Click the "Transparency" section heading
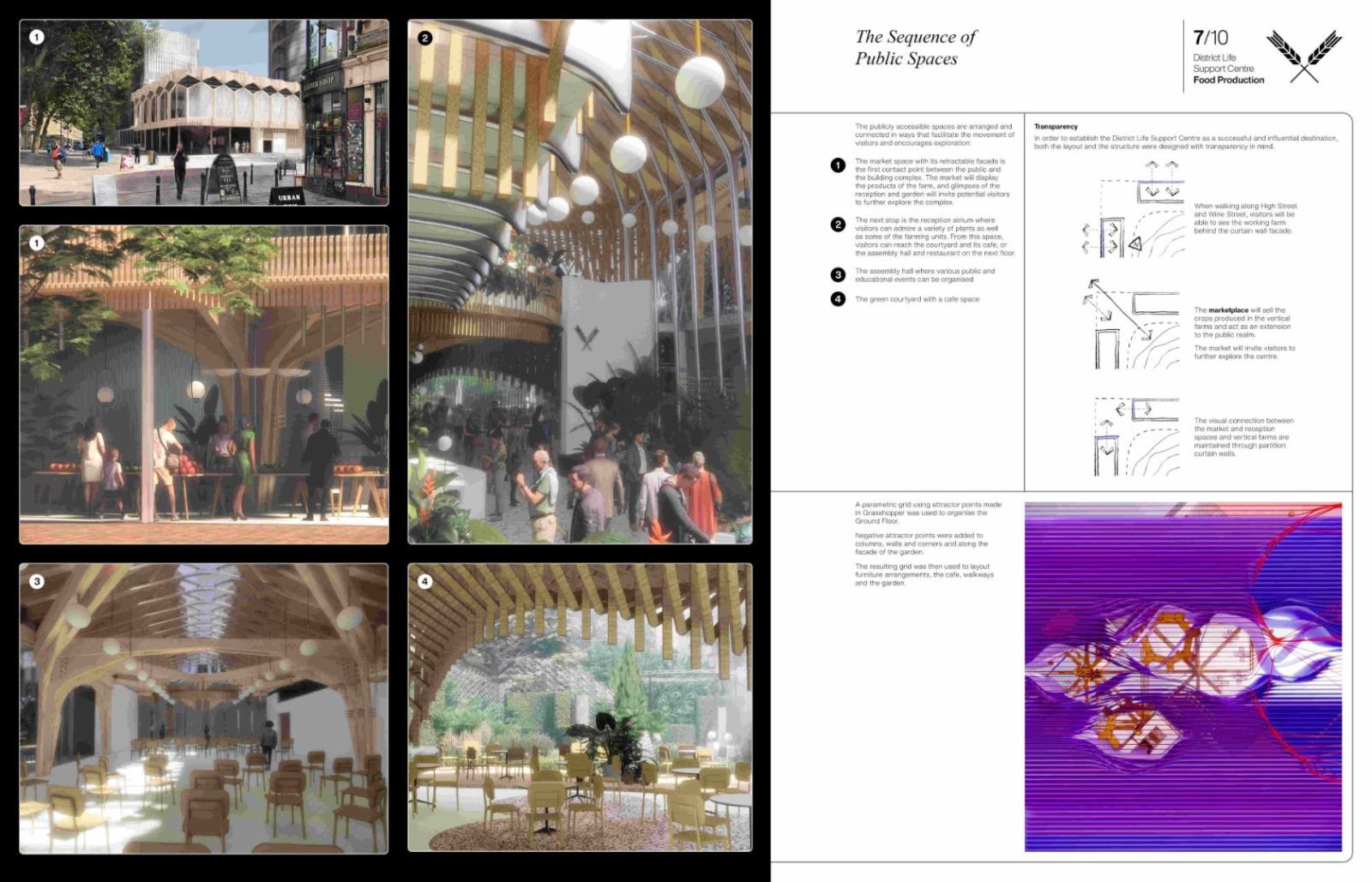Image resolution: width=1372 pixels, height=882 pixels. pos(1056,127)
